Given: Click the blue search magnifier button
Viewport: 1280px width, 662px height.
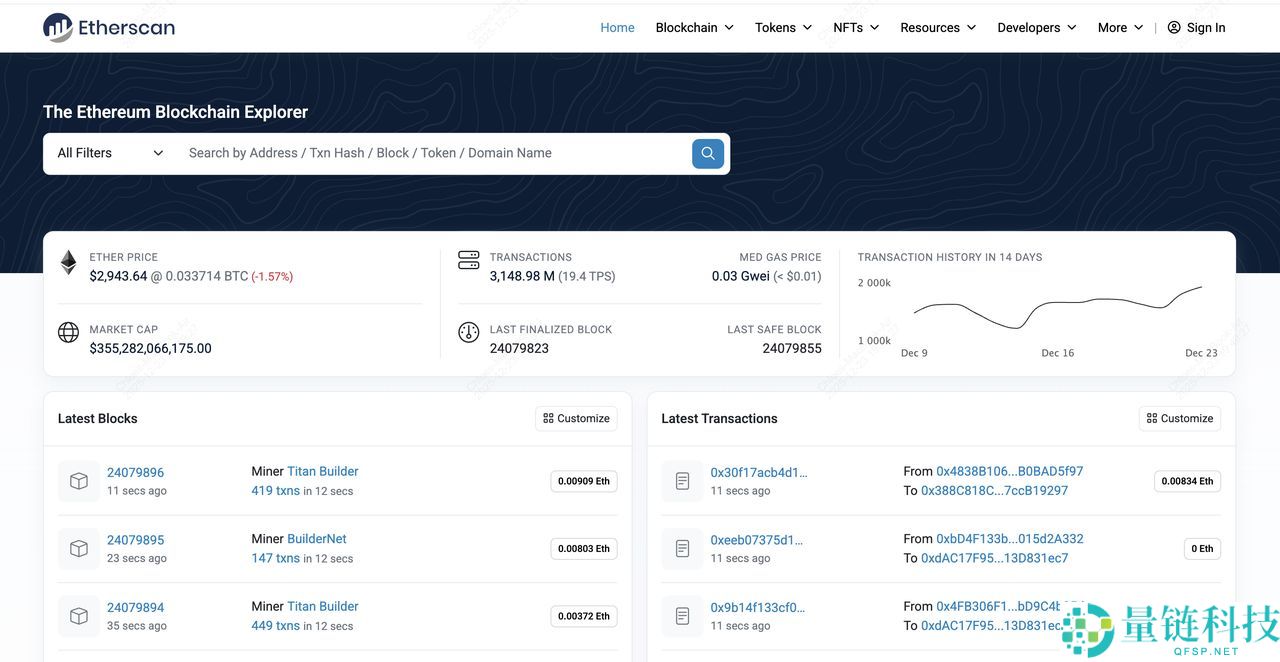Looking at the screenshot, I should click(708, 153).
